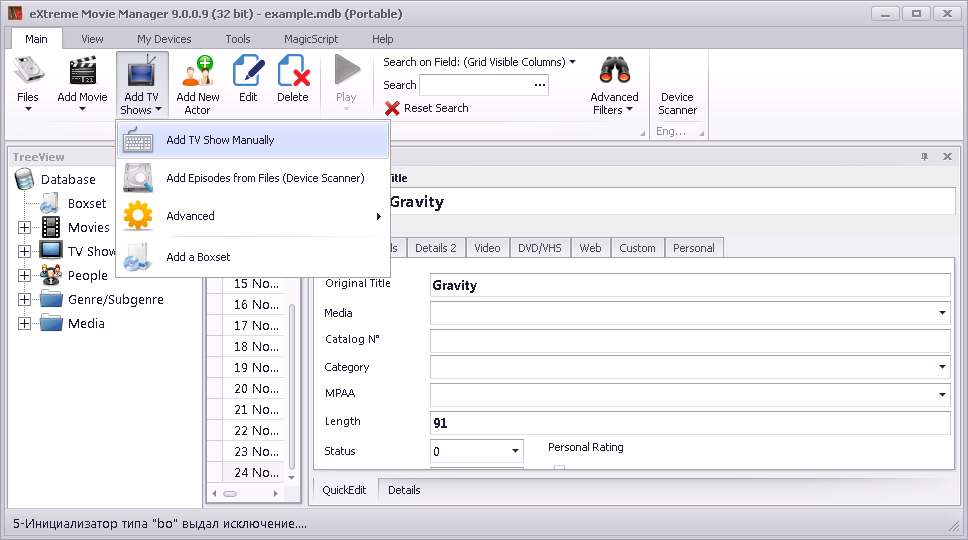Open the Status dropdown
The height and width of the screenshot is (540, 968).
515,451
